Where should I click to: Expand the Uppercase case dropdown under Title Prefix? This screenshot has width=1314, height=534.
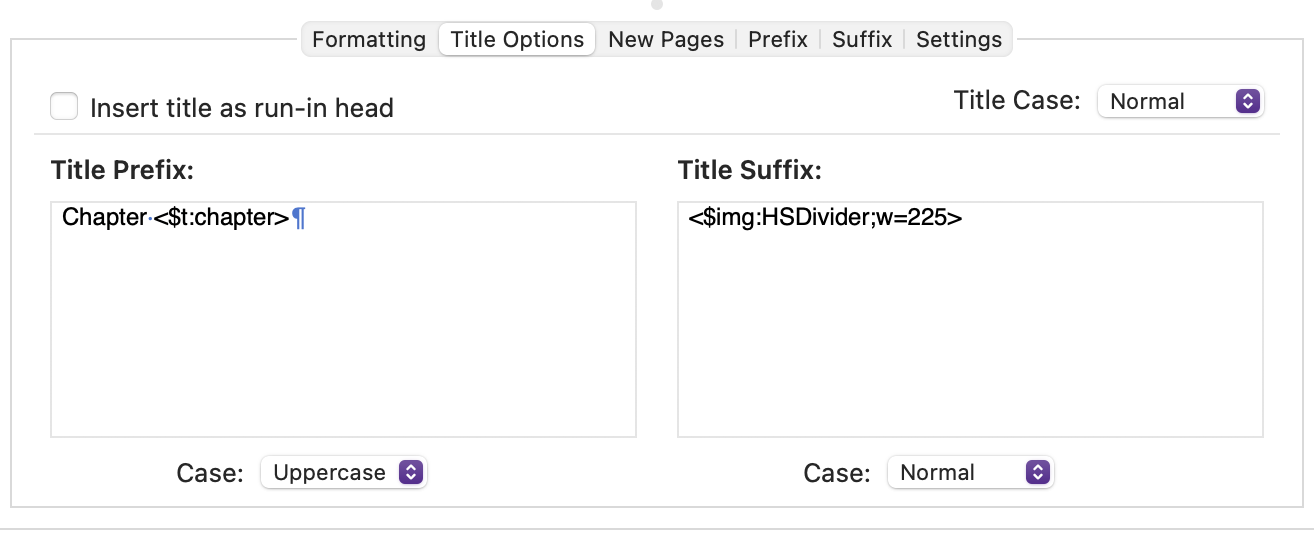pos(343,472)
